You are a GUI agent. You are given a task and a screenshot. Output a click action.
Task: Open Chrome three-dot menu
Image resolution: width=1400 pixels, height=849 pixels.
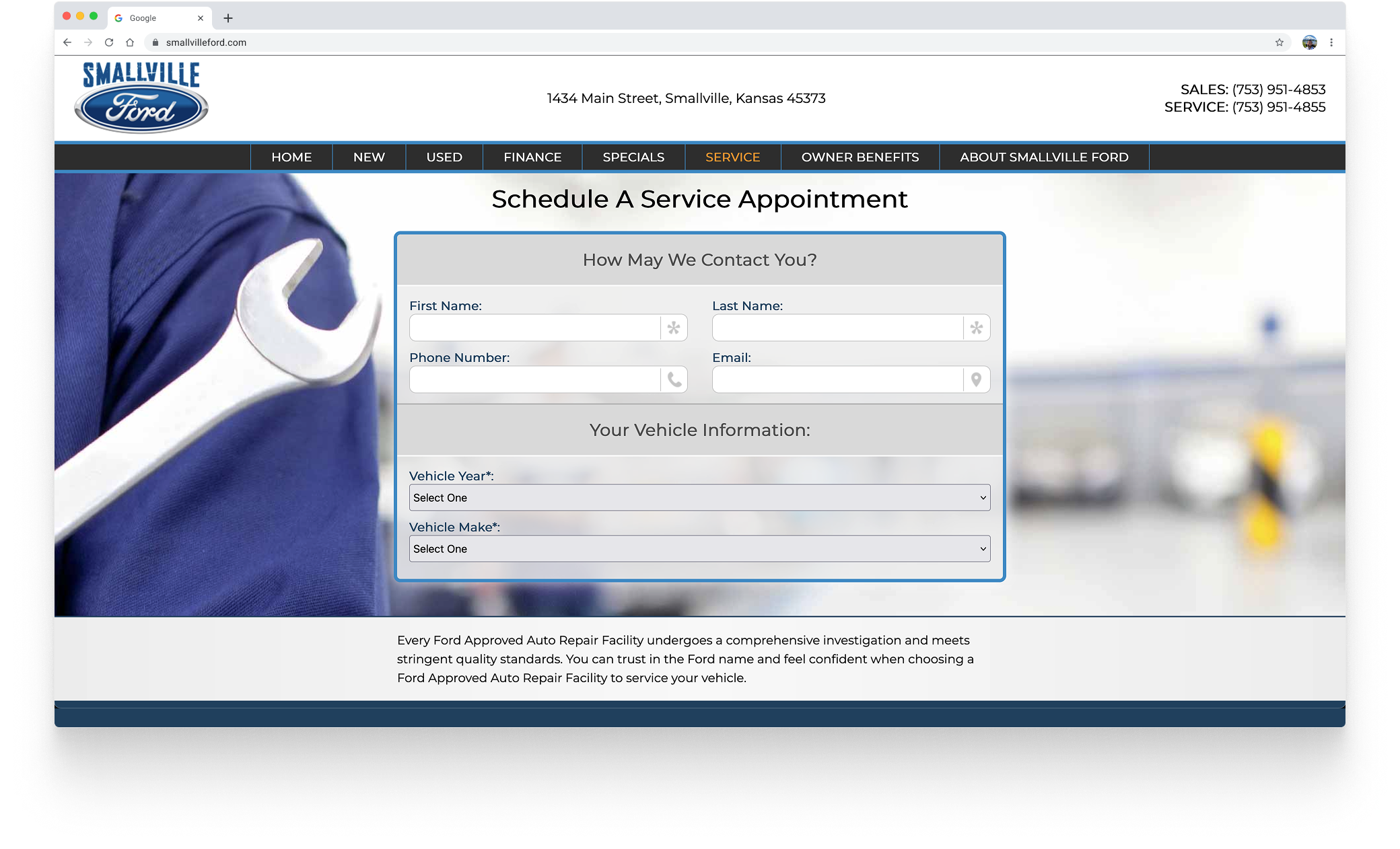(1331, 42)
